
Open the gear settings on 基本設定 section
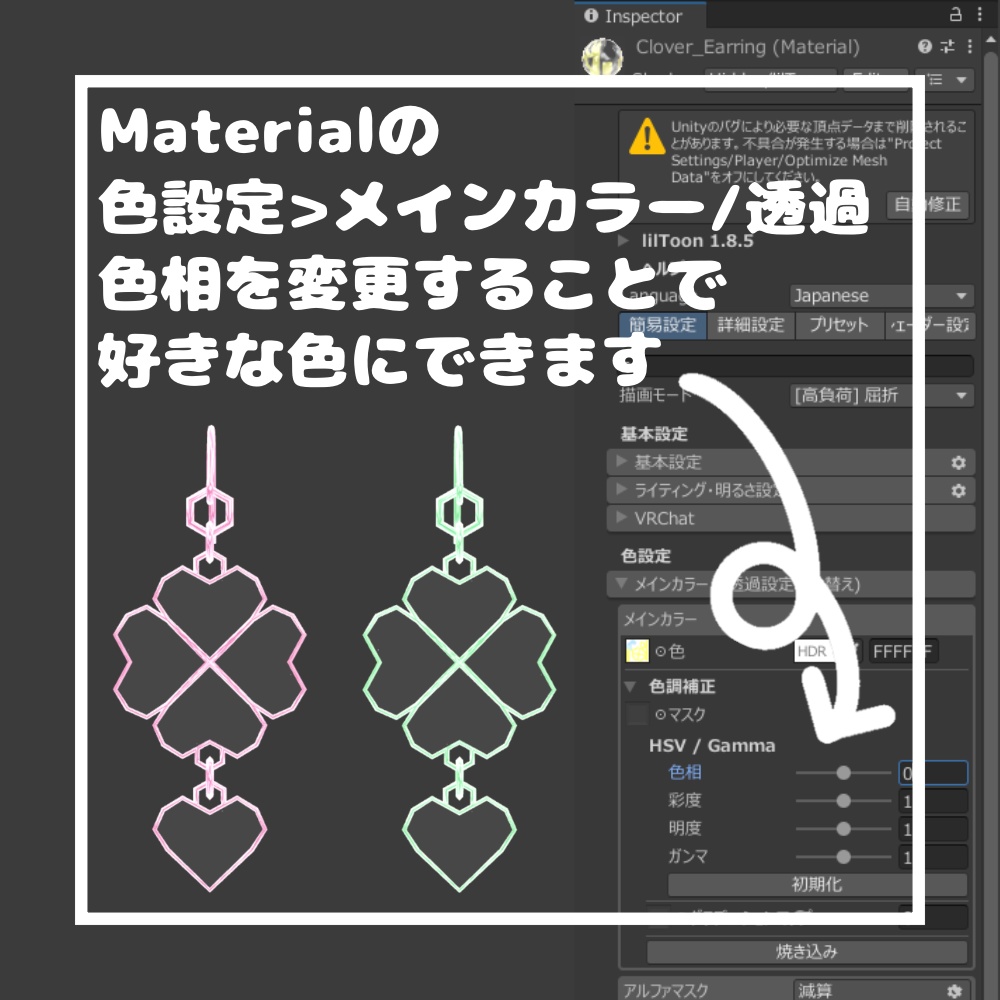point(958,462)
